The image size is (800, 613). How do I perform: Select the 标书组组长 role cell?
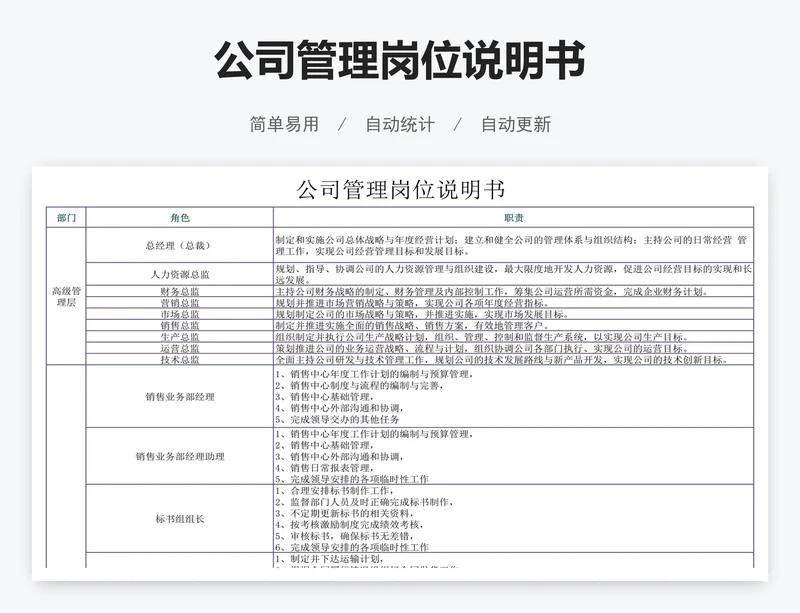click(180, 519)
